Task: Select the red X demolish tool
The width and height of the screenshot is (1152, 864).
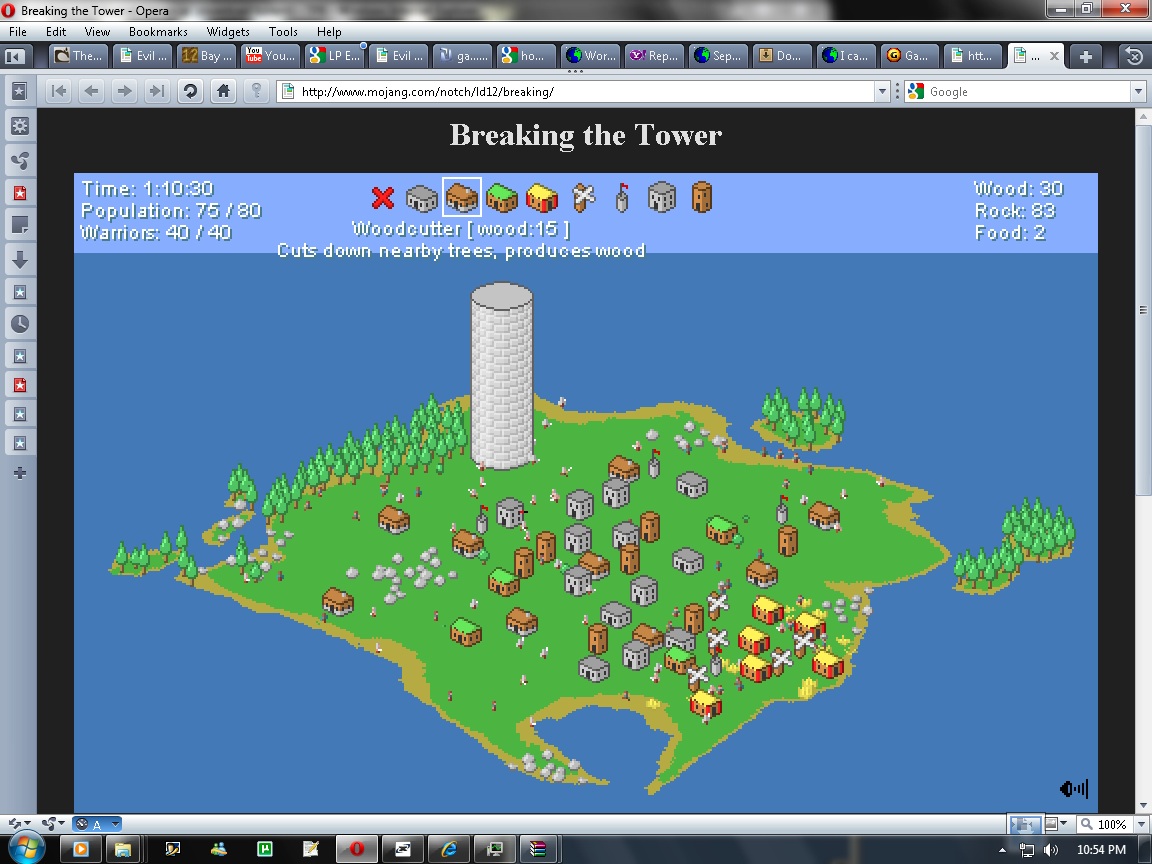Action: coord(382,197)
